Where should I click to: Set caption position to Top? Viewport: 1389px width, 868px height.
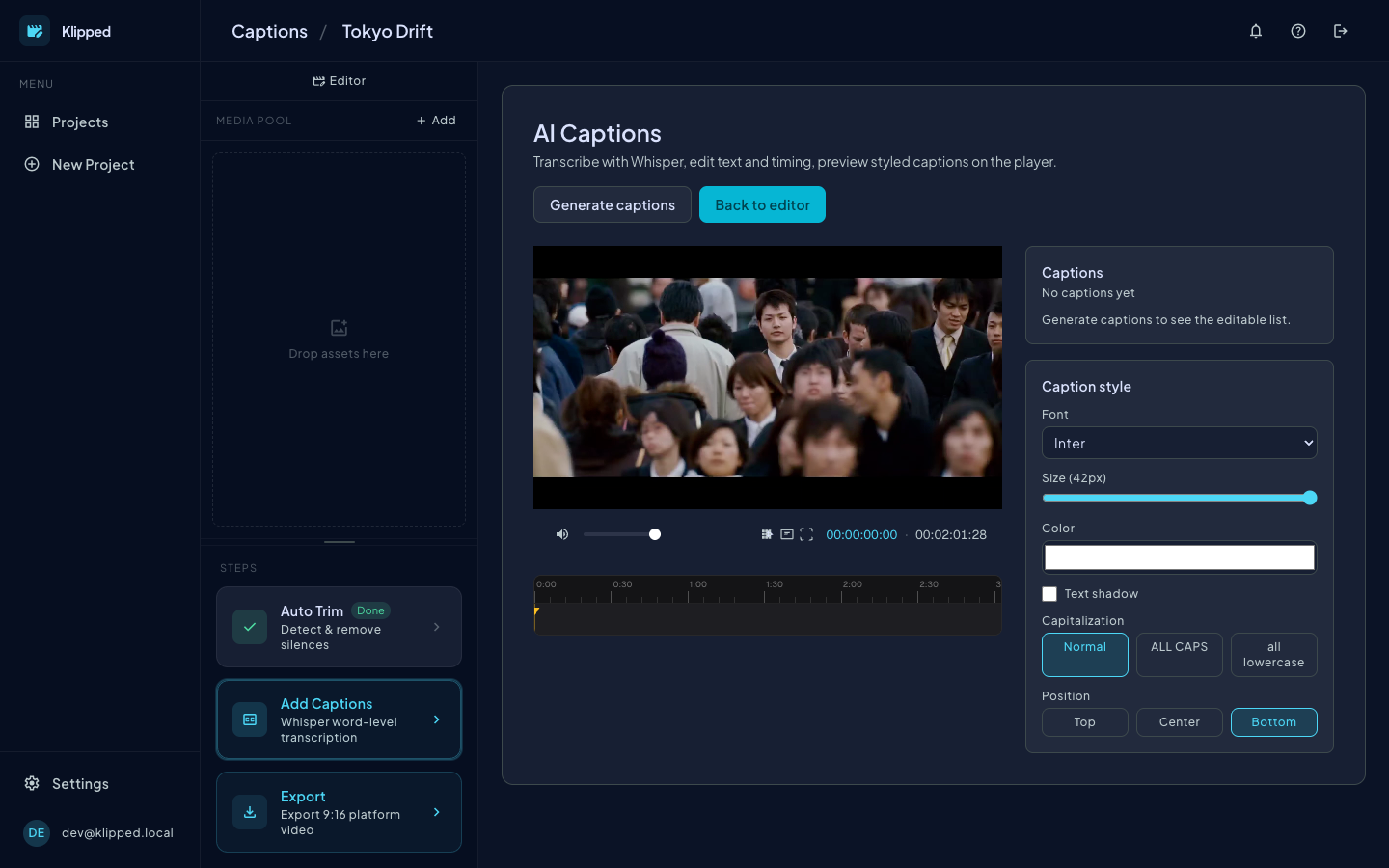coord(1085,722)
